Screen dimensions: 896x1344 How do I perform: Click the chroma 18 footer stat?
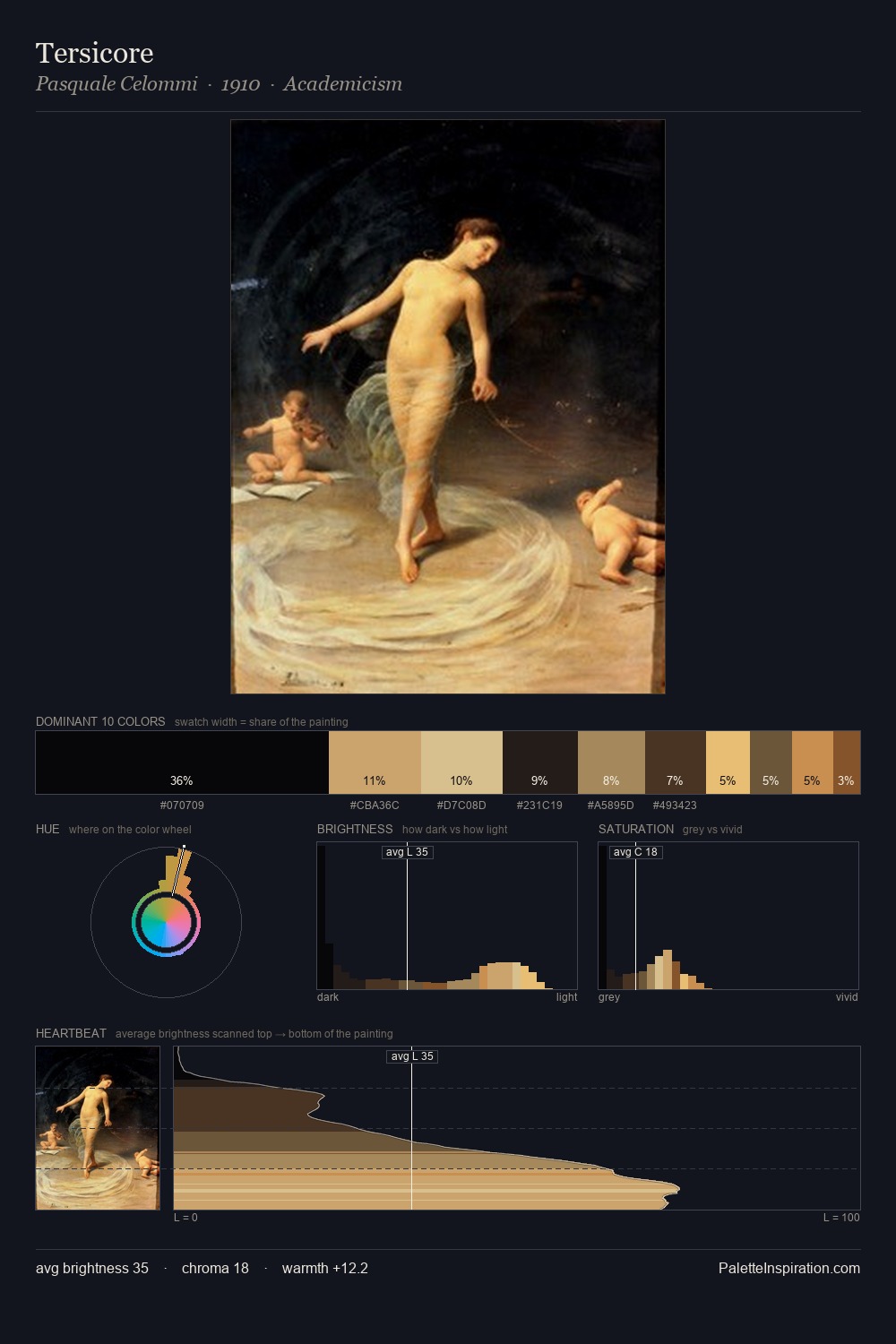pos(215,1269)
